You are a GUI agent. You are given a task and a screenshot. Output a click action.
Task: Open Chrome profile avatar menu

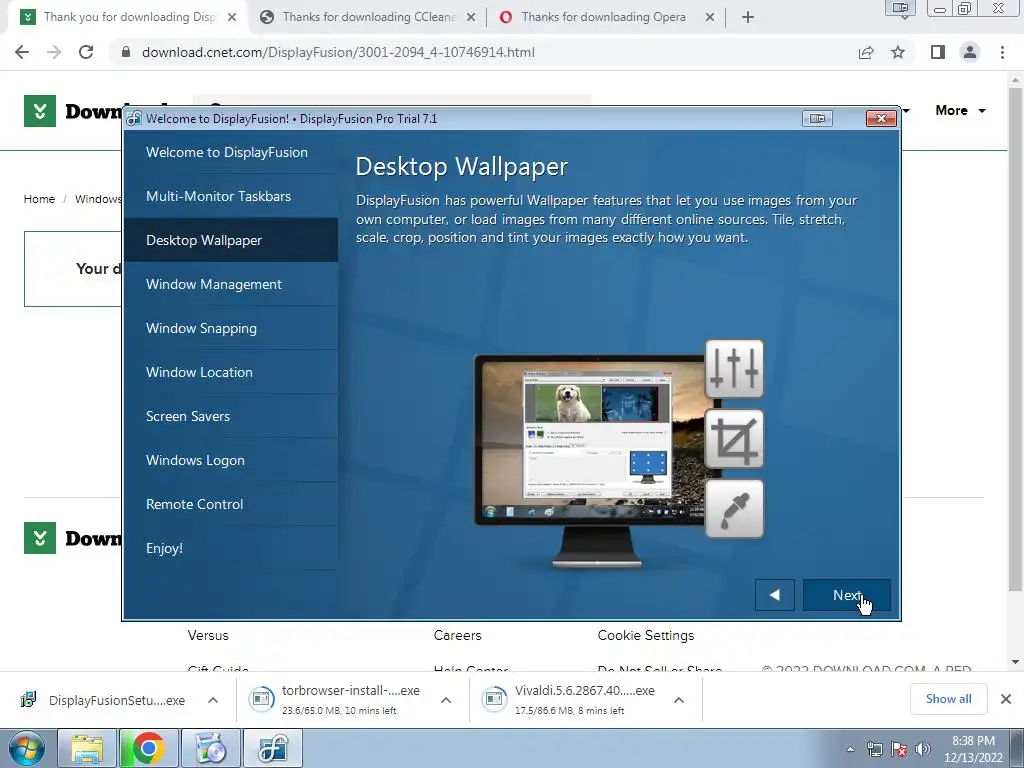pyautogui.click(x=970, y=52)
